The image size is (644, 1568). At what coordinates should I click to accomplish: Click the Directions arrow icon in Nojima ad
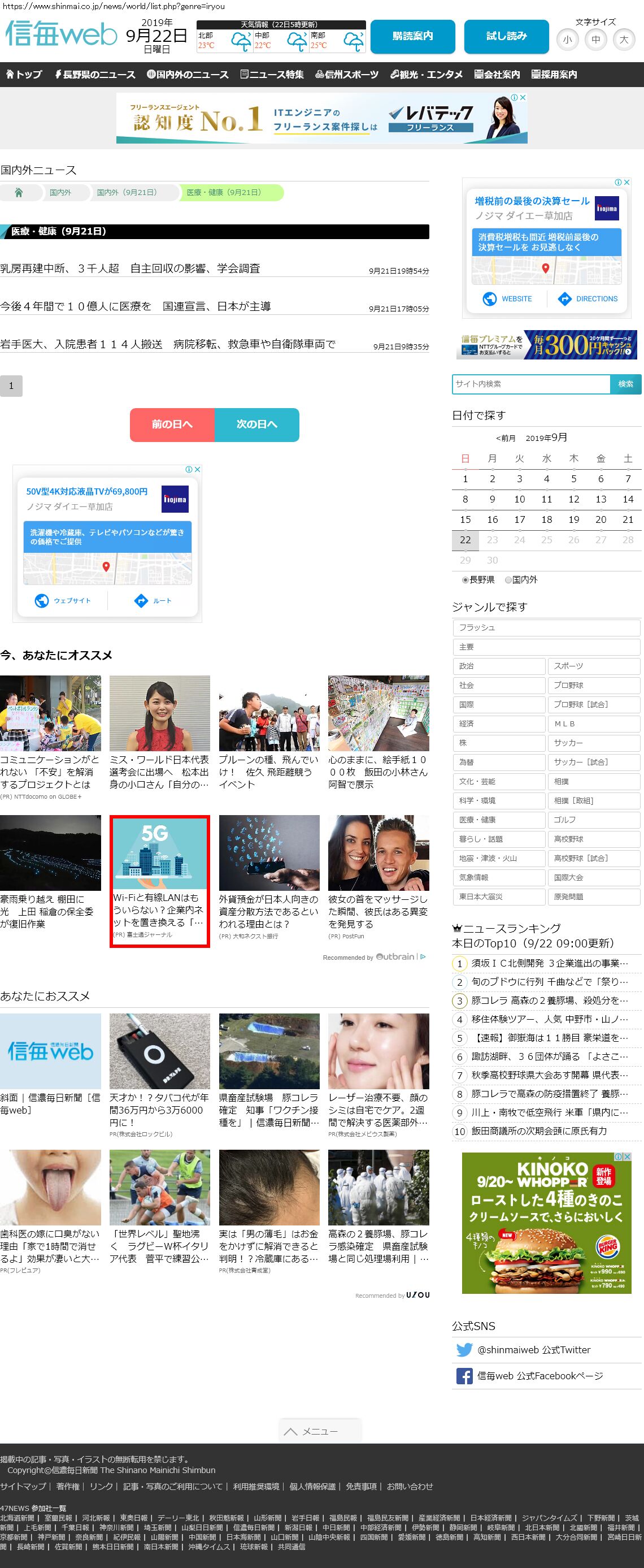click(x=564, y=299)
